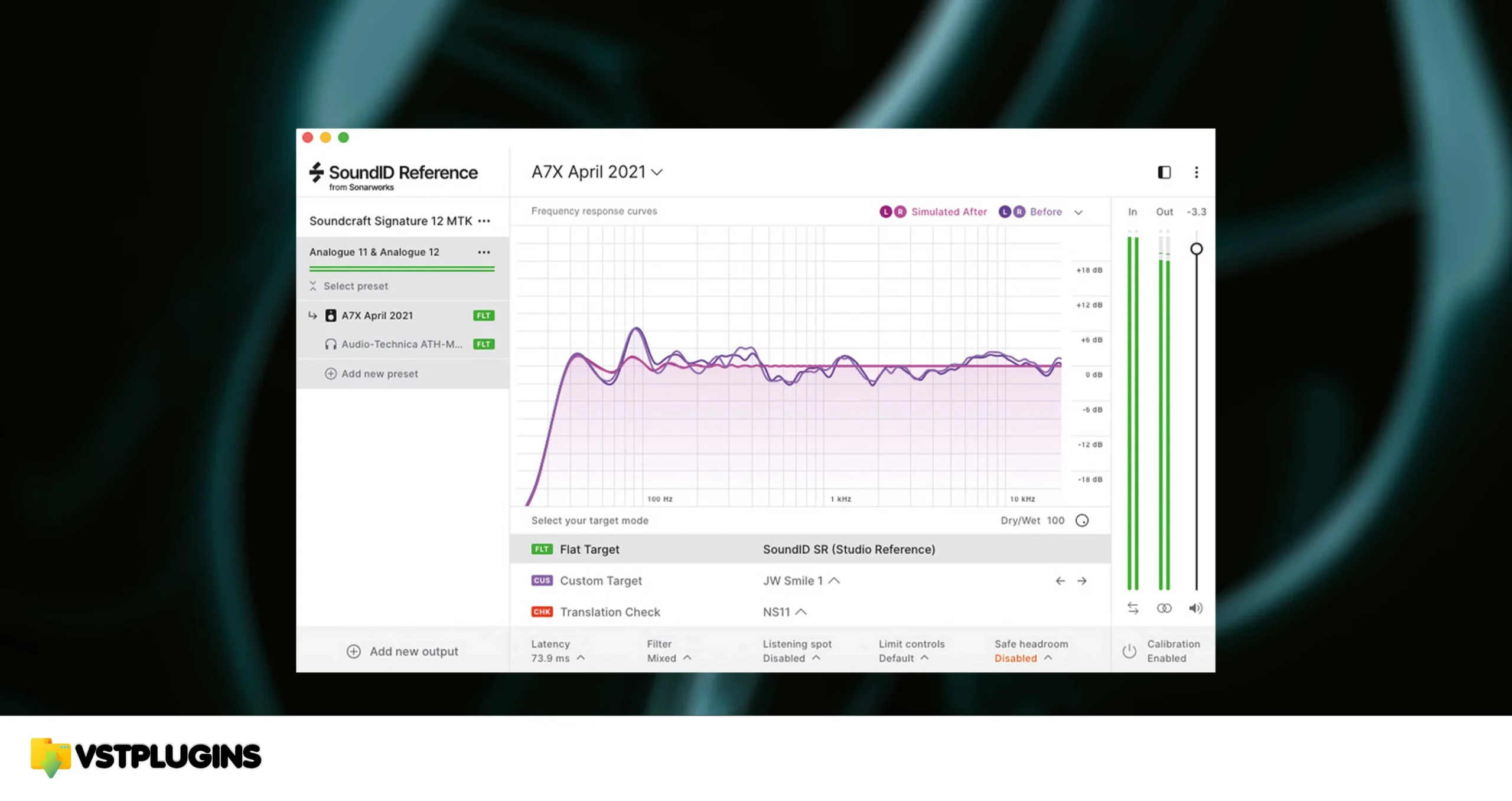This screenshot has height=801, width=1512.
Task: Click the CUS badge for Custom Target
Action: click(x=542, y=580)
